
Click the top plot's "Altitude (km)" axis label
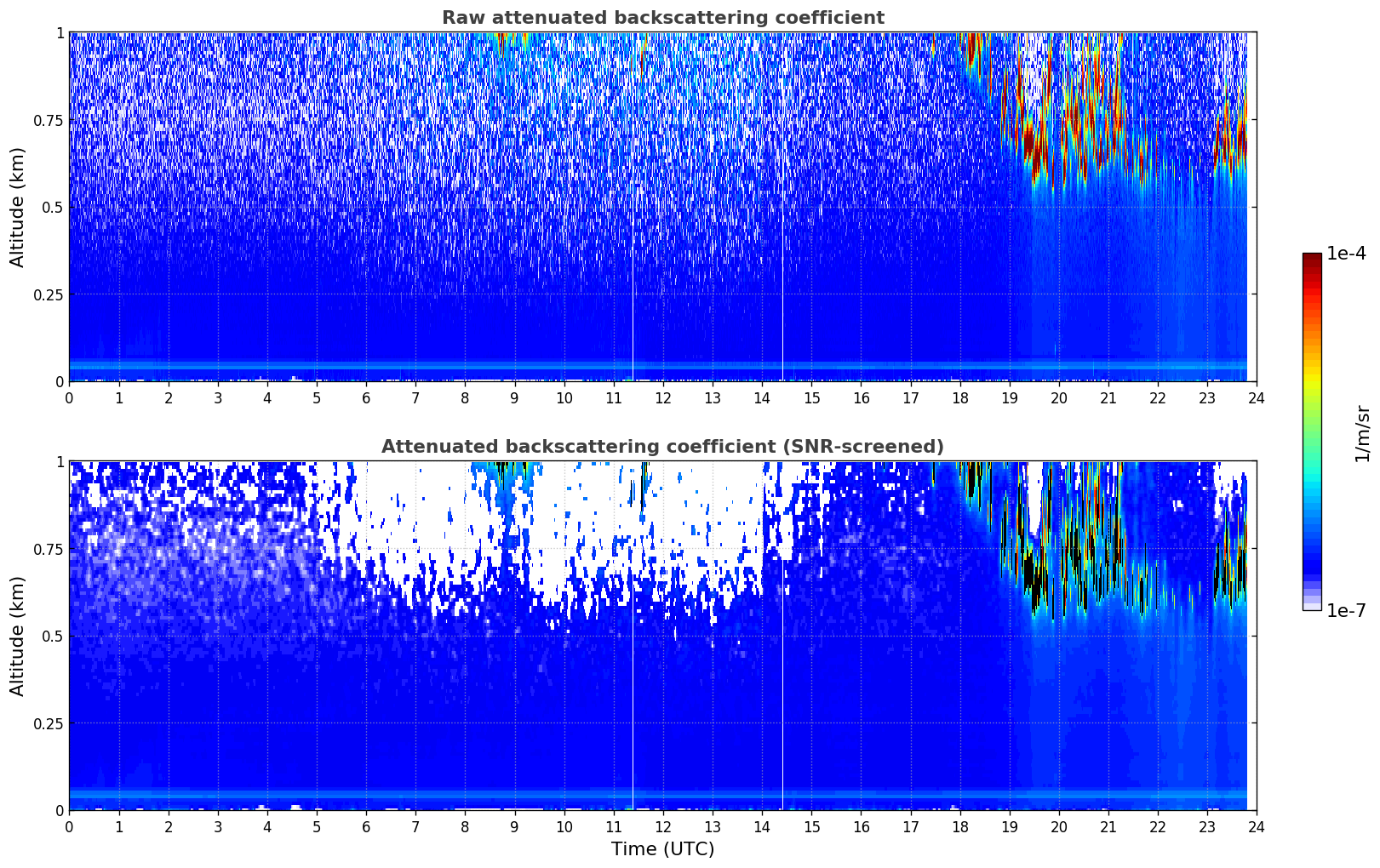(x=18, y=207)
